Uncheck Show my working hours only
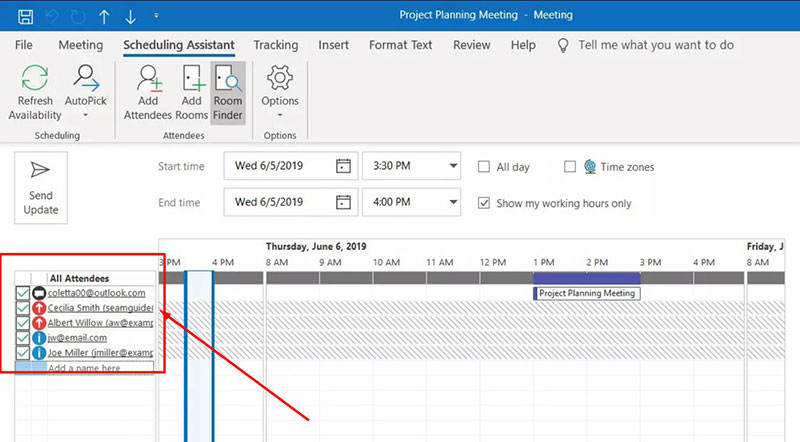This screenshot has width=800, height=442. click(x=484, y=203)
